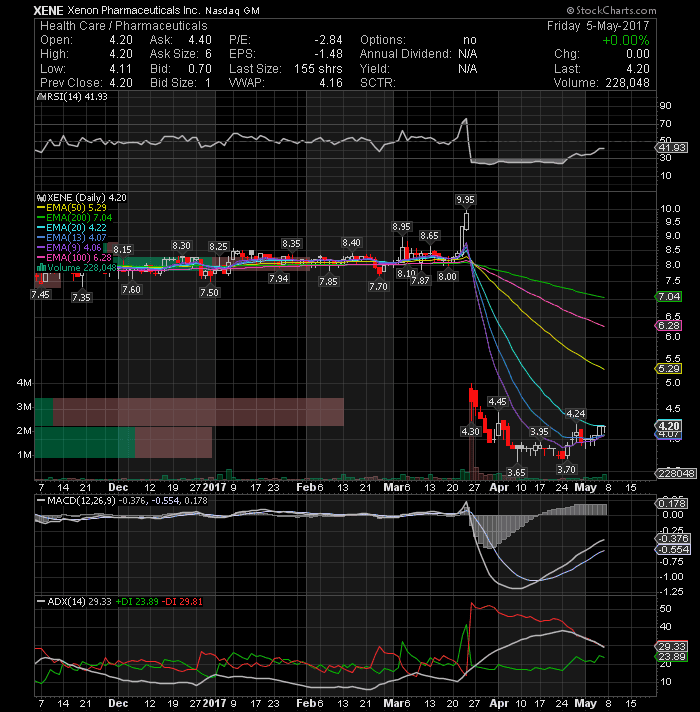Screen dimensions: 700x712
Task: Click the 23.89 +DI axis value tag
Action: [672, 657]
